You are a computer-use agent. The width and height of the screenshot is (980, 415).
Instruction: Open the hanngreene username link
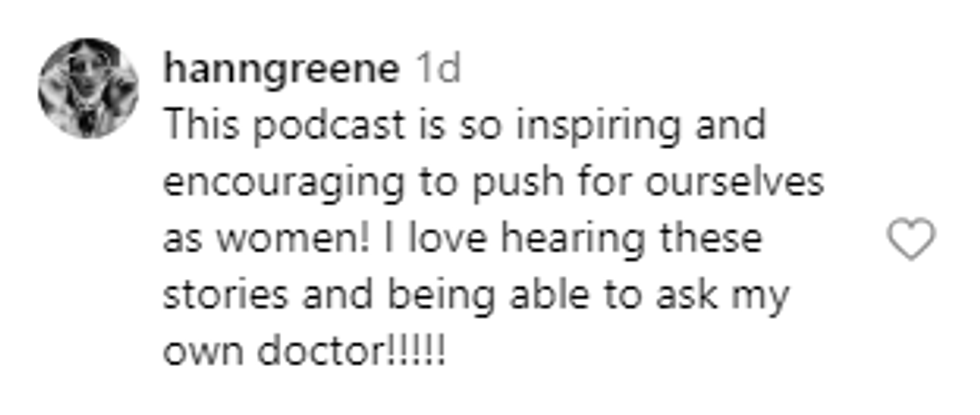coord(281,71)
